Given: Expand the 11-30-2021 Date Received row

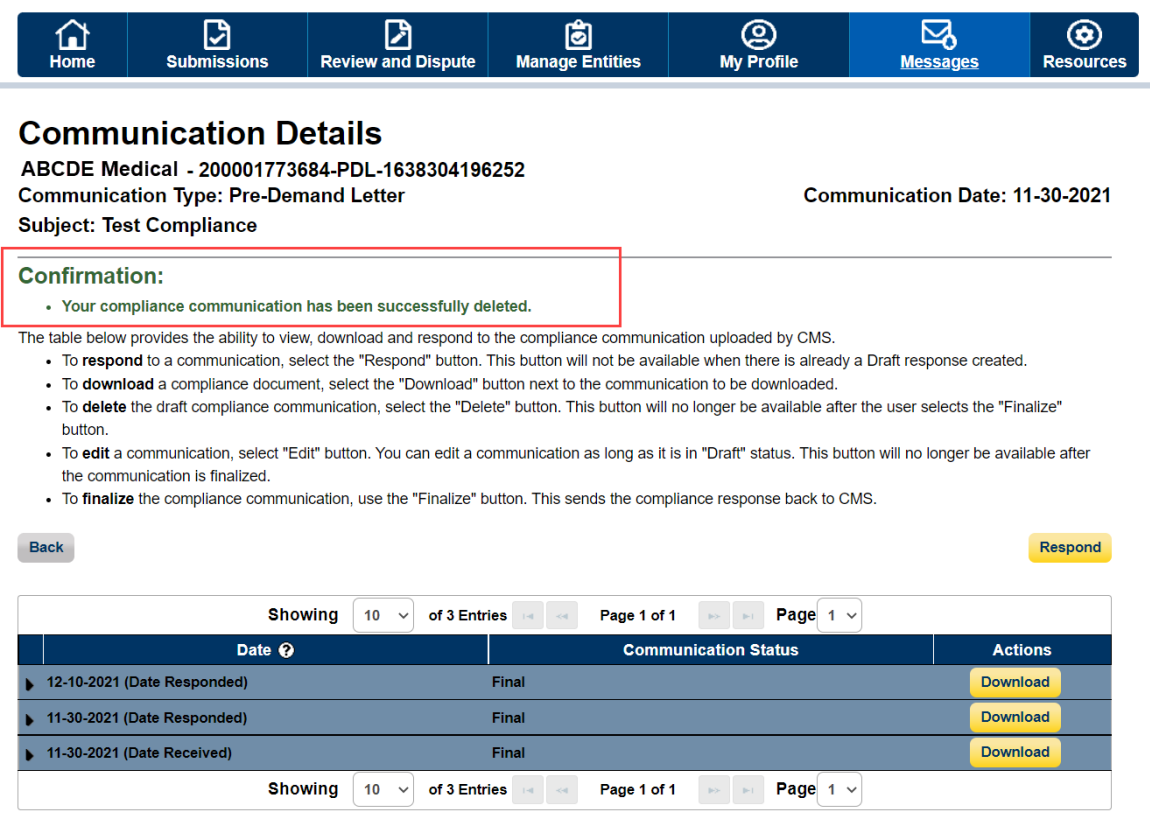Looking at the screenshot, I should point(30,754).
